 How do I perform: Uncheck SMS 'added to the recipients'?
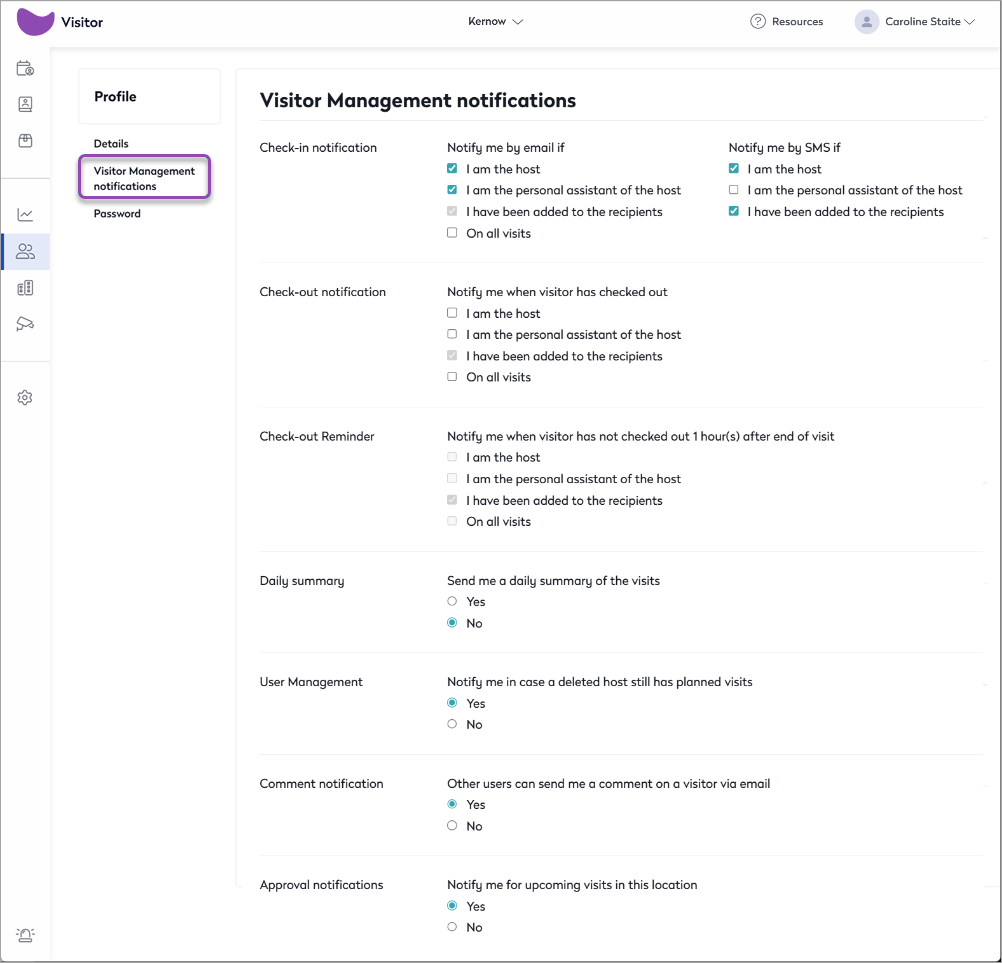point(734,211)
